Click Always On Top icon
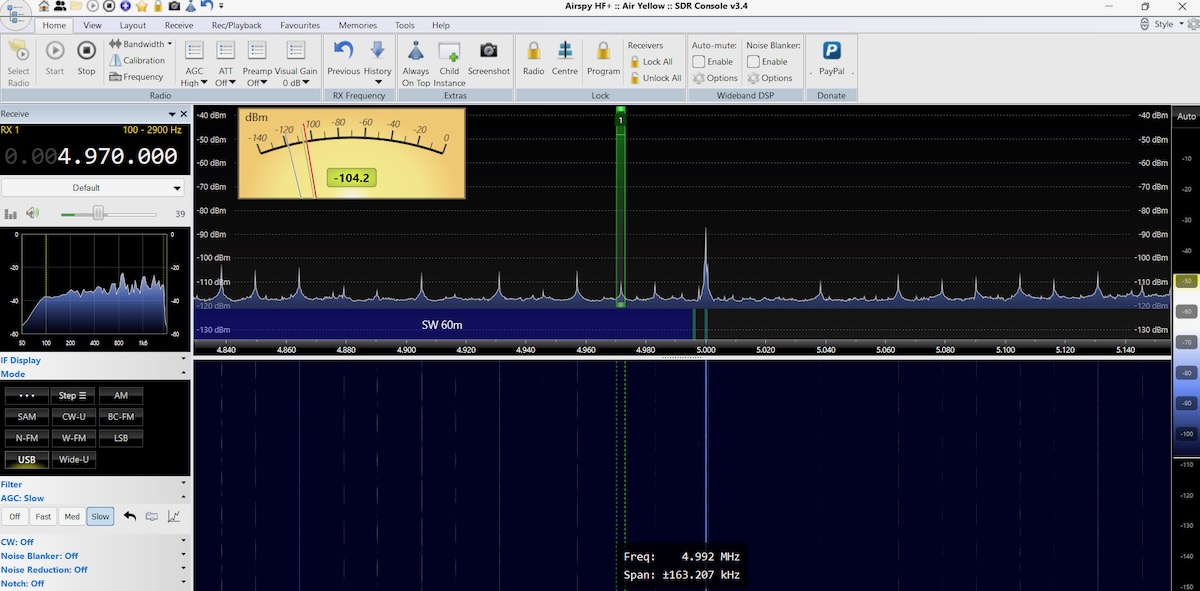Image resolution: width=1200 pixels, height=591 pixels. [416, 52]
